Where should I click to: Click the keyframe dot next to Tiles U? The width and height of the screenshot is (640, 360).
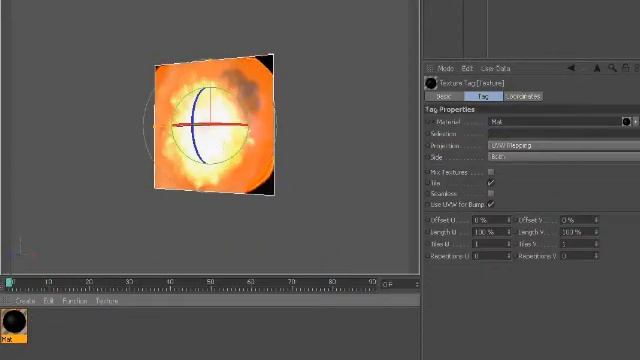[x=428, y=244]
